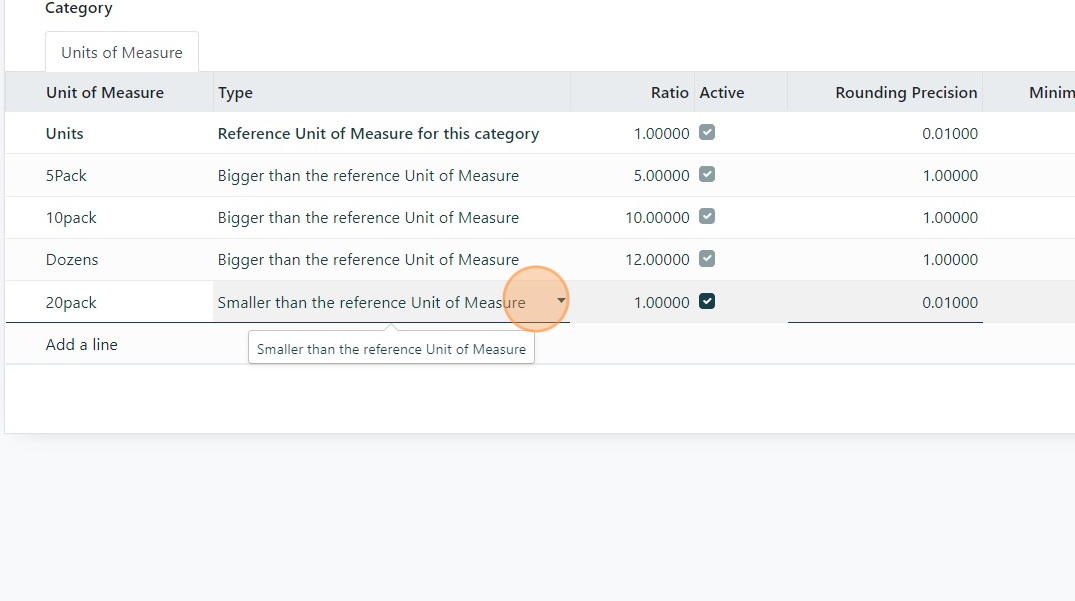Sort by Type column header
The width and height of the screenshot is (1075, 601).
236,93
